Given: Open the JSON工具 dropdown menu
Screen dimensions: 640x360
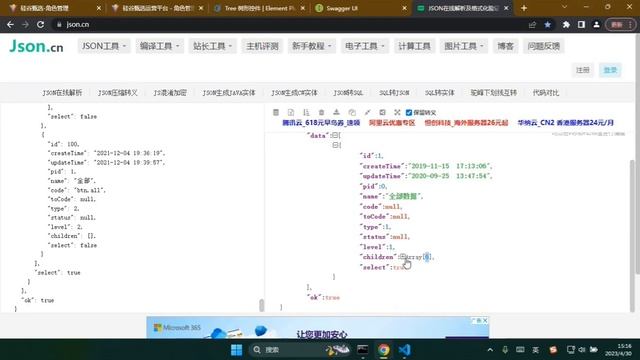Looking at the screenshot, I should click(x=104, y=46).
